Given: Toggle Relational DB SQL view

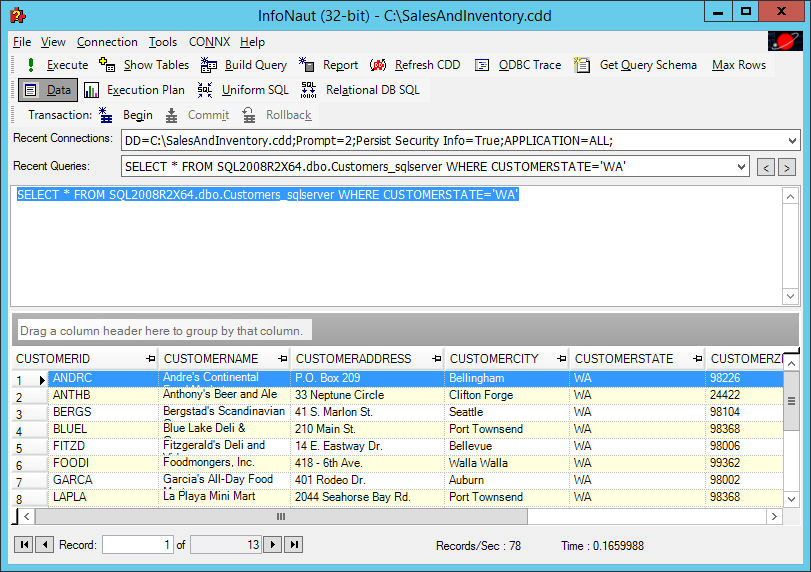Looking at the screenshot, I should click(309, 90).
